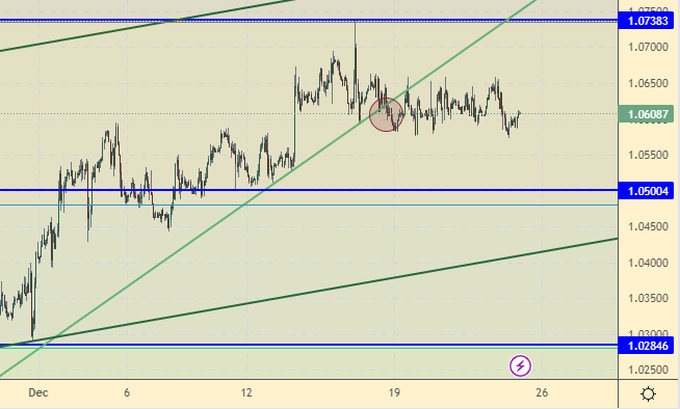
Task: Select the red circle drawing on chart
Action: (x=386, y=114)
